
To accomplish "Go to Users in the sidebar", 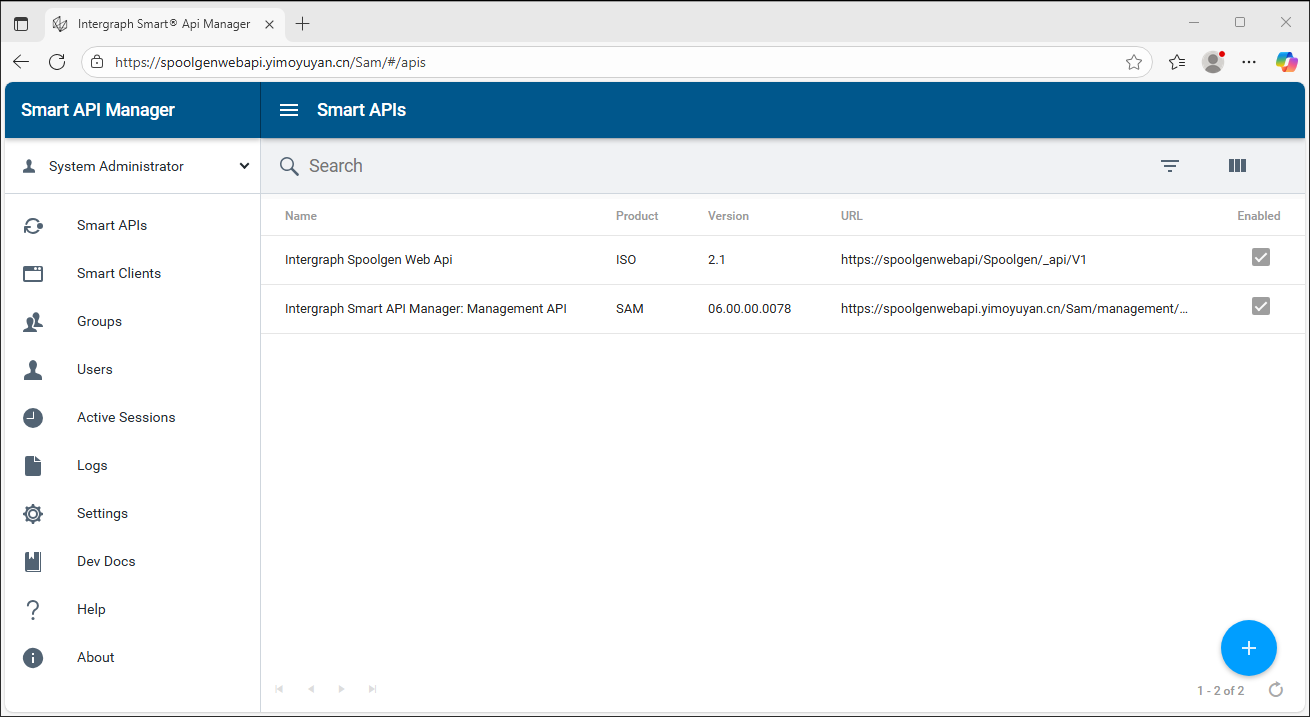I will tap(95, 370).
